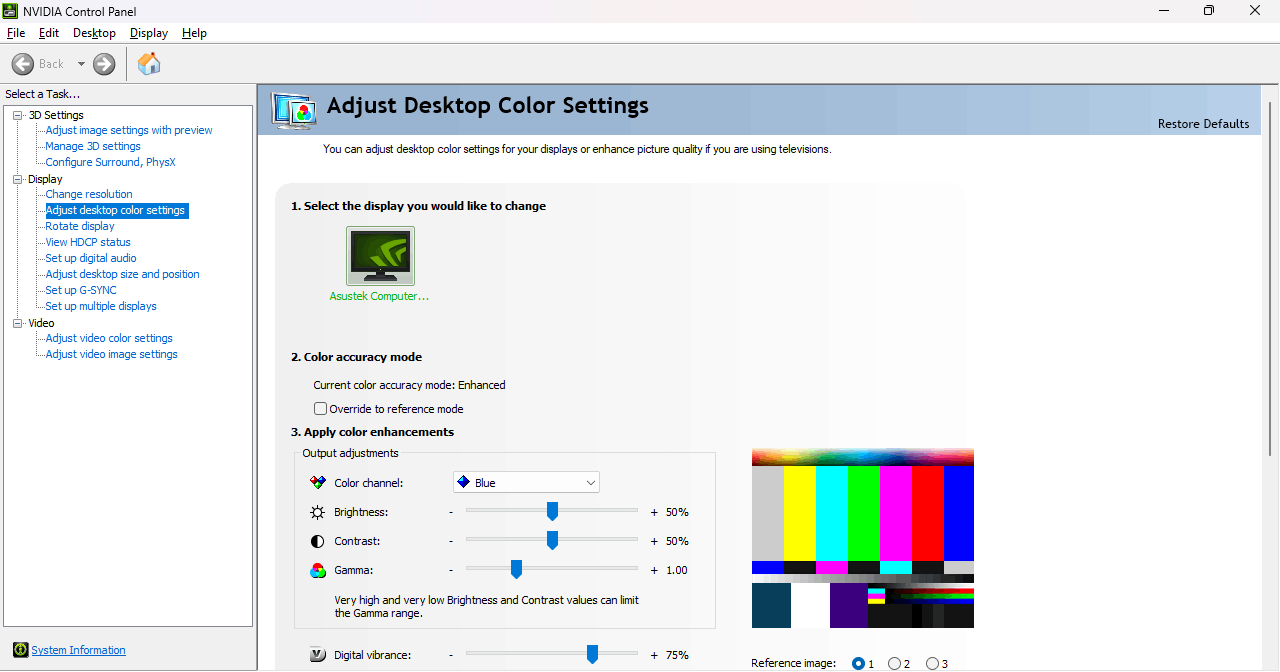The image size is (1280, 672).
Task: Go to the Home icon
Action: (149, 64)
